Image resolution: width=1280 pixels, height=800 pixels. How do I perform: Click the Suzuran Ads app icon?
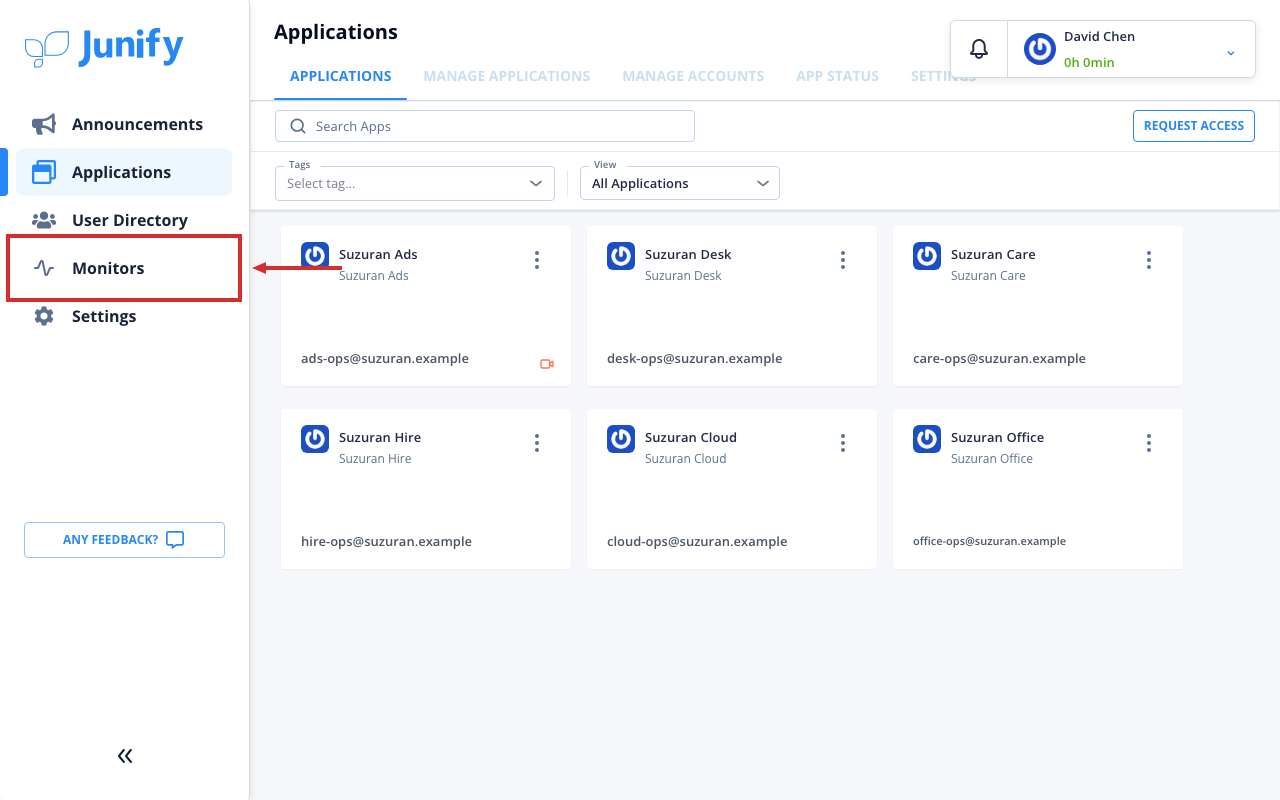315,256
